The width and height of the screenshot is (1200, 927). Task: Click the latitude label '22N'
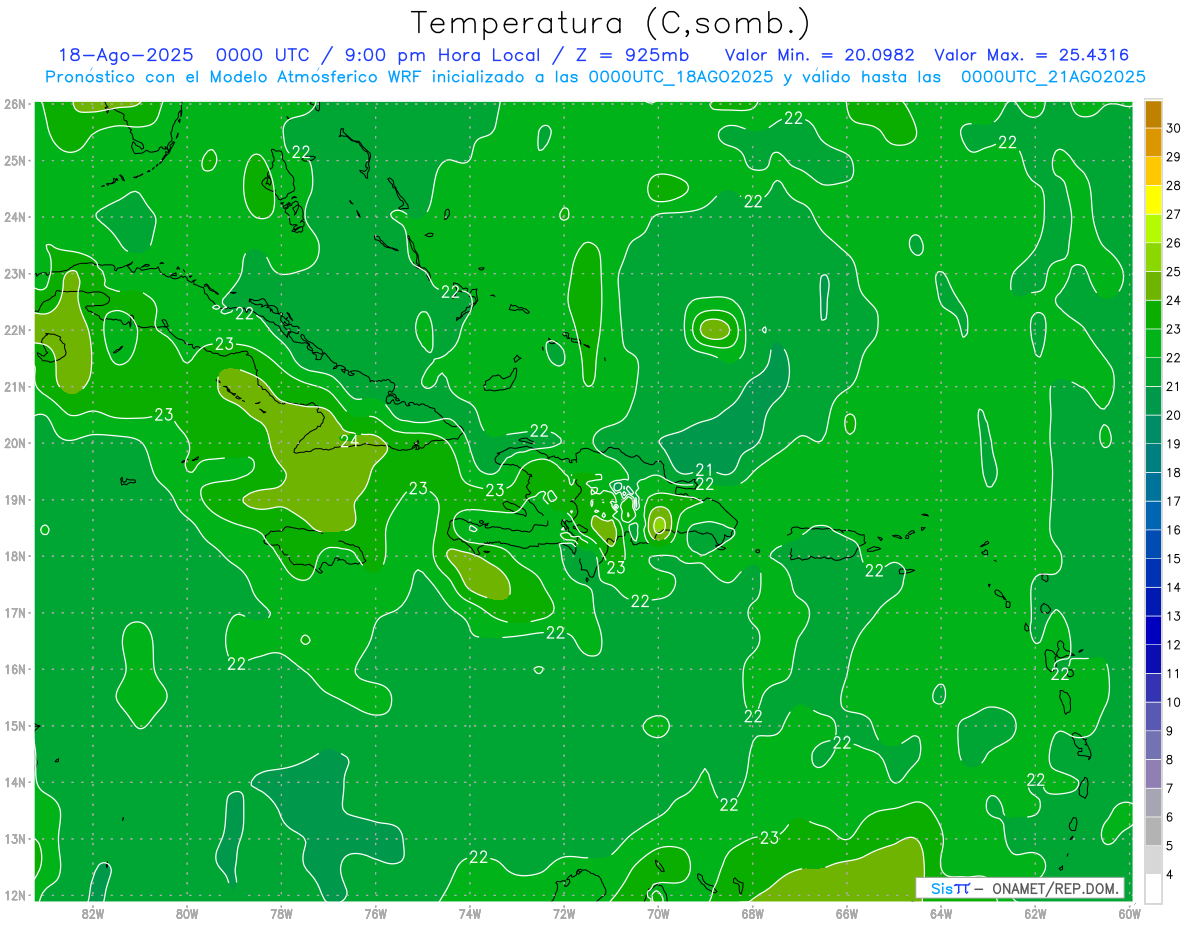tap(15, 330)
